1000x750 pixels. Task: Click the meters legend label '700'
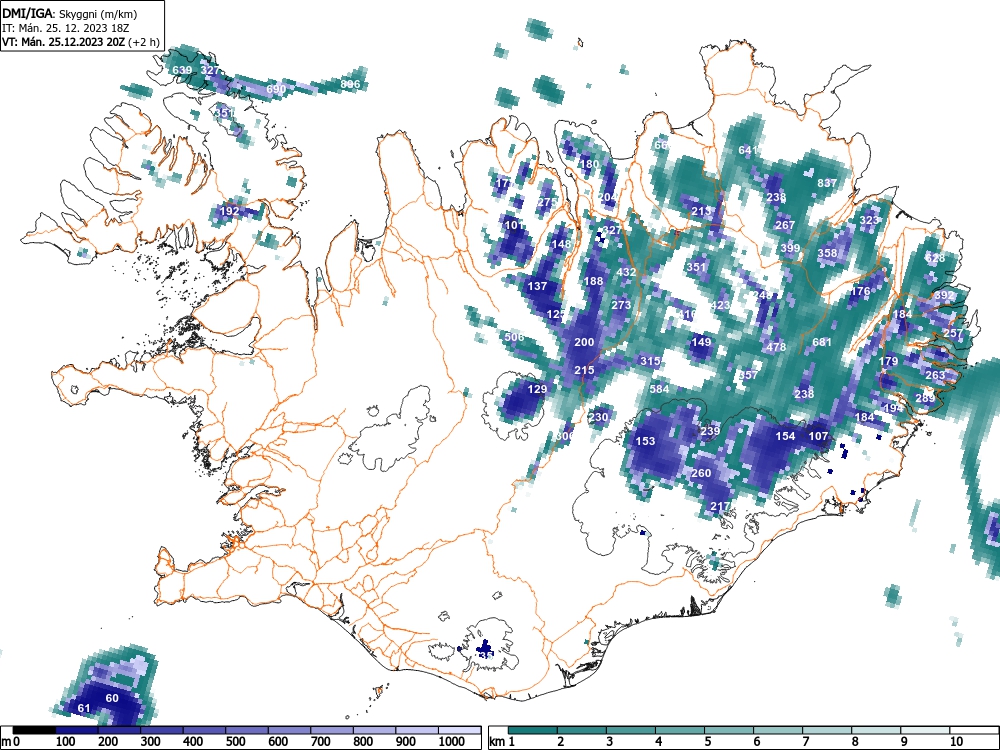(x=321, y=742)
